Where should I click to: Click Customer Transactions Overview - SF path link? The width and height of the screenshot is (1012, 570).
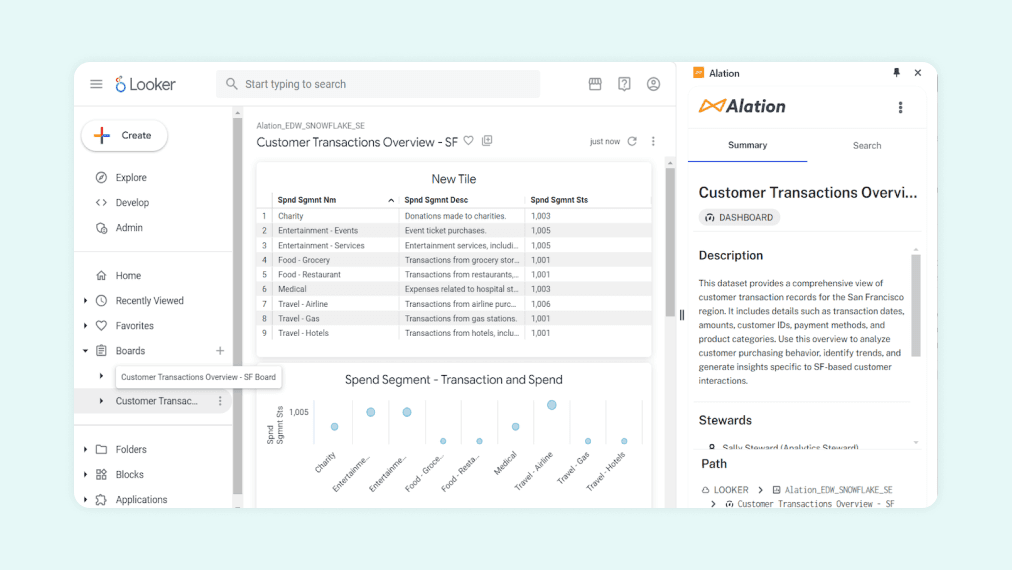pos(816,504)
